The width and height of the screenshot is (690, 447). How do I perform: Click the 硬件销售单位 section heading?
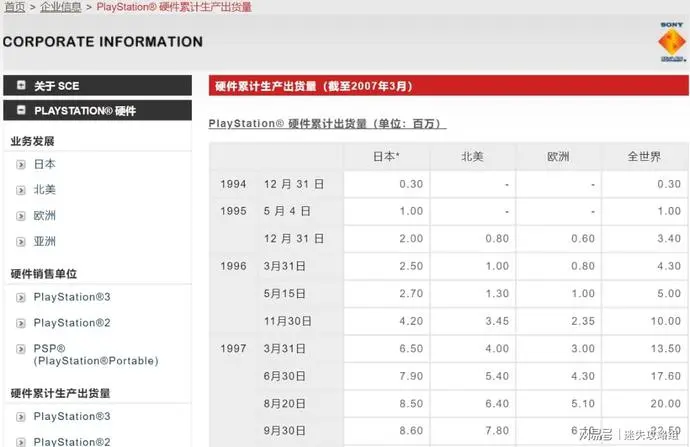coord(44,274)
